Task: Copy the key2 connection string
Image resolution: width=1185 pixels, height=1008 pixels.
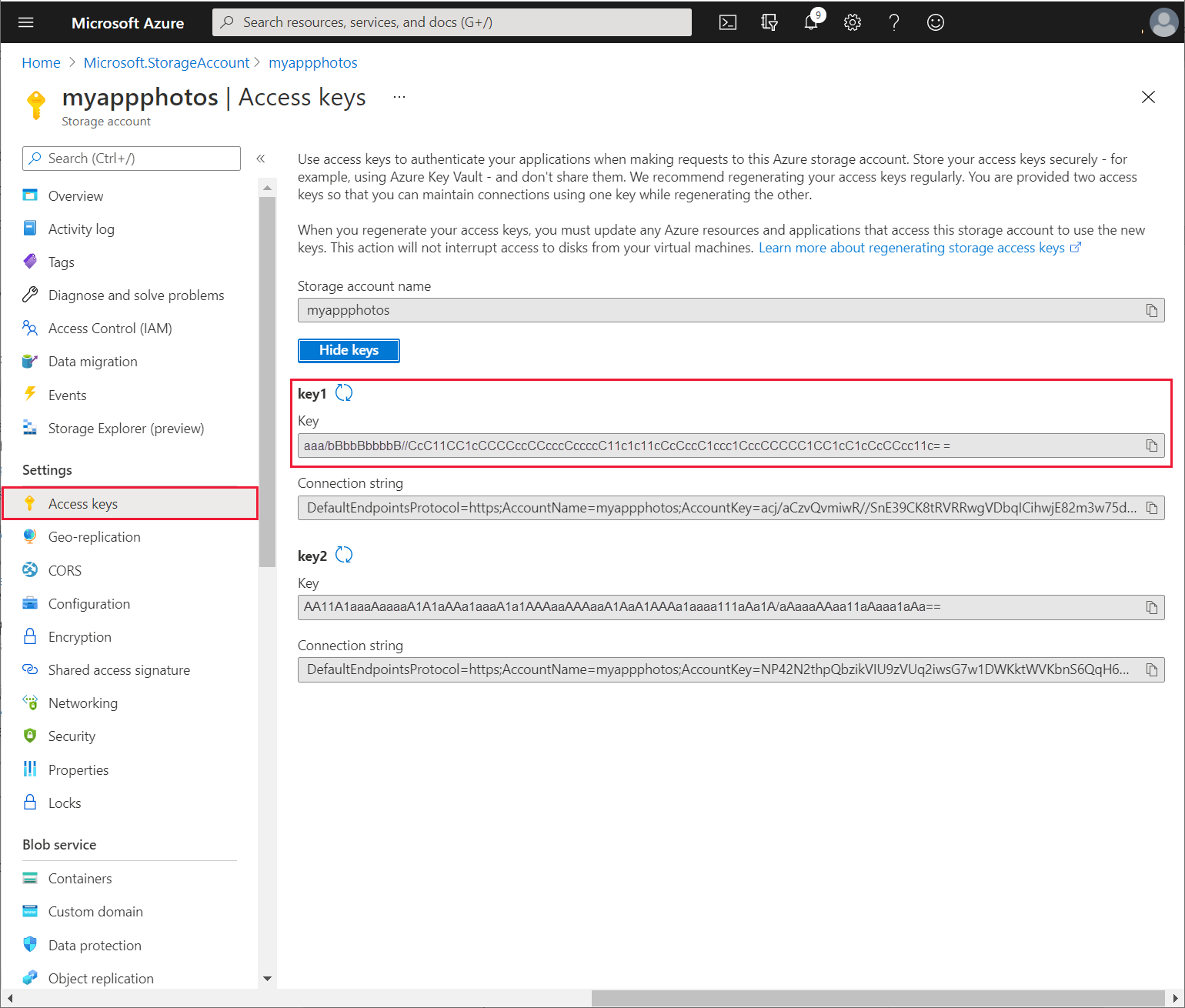Action: point(1152,669)
